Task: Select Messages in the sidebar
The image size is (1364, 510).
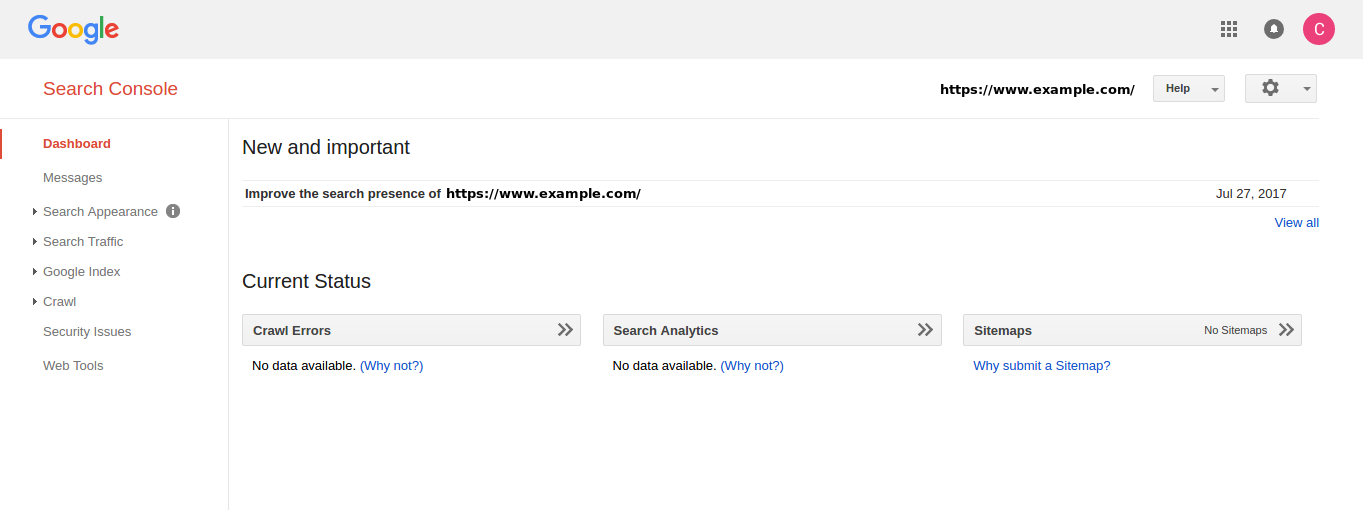Action: pos(72,178)
